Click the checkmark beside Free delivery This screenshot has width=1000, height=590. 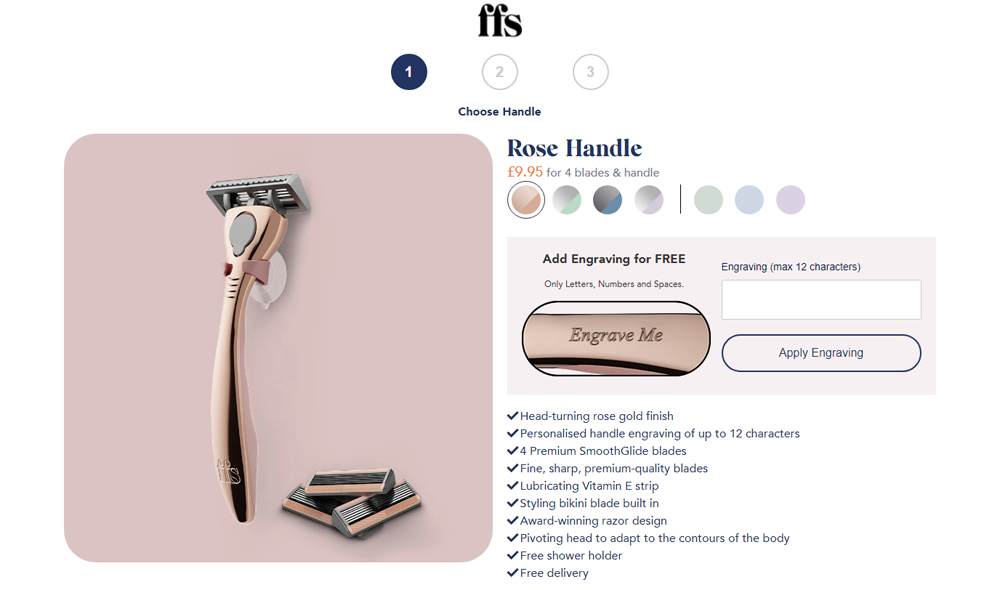[512, 573]
